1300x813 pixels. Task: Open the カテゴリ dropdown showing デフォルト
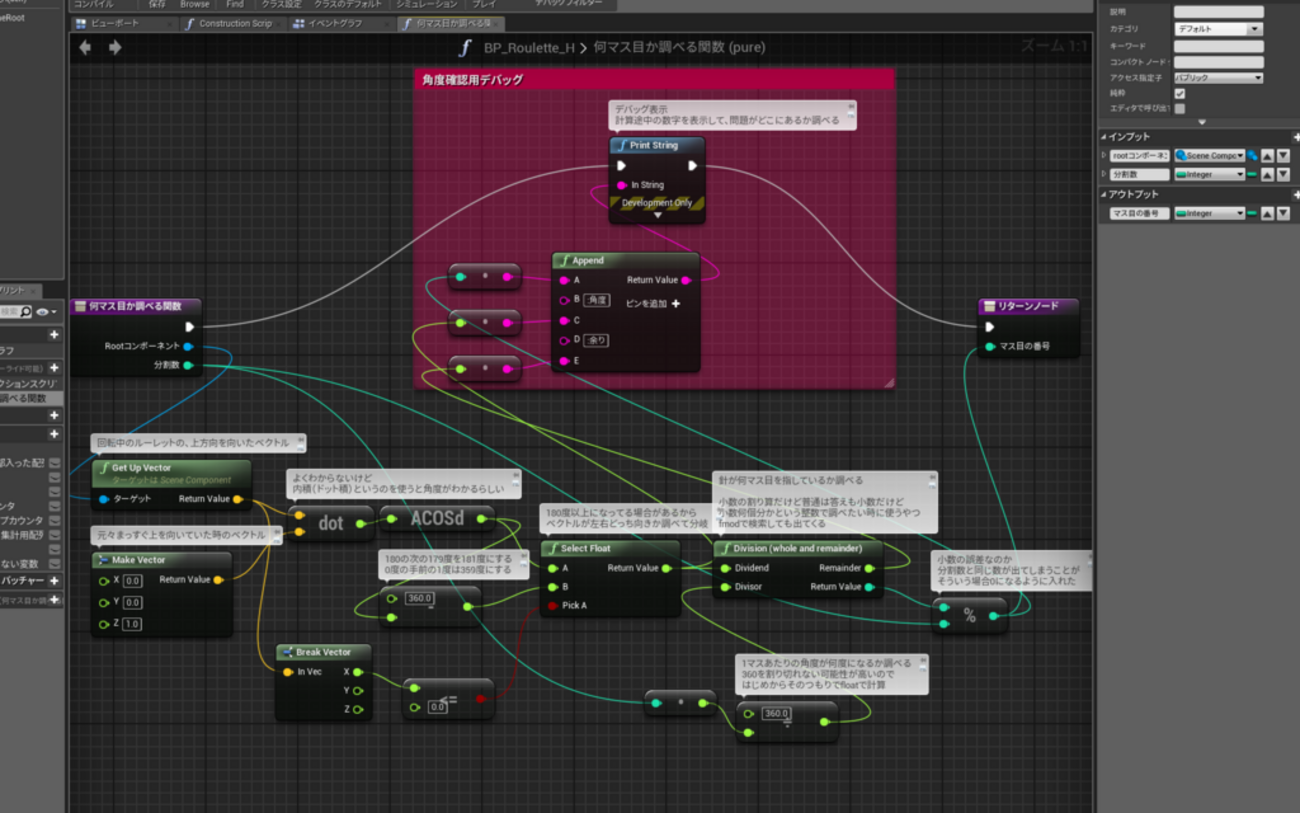pos(1218,29)
